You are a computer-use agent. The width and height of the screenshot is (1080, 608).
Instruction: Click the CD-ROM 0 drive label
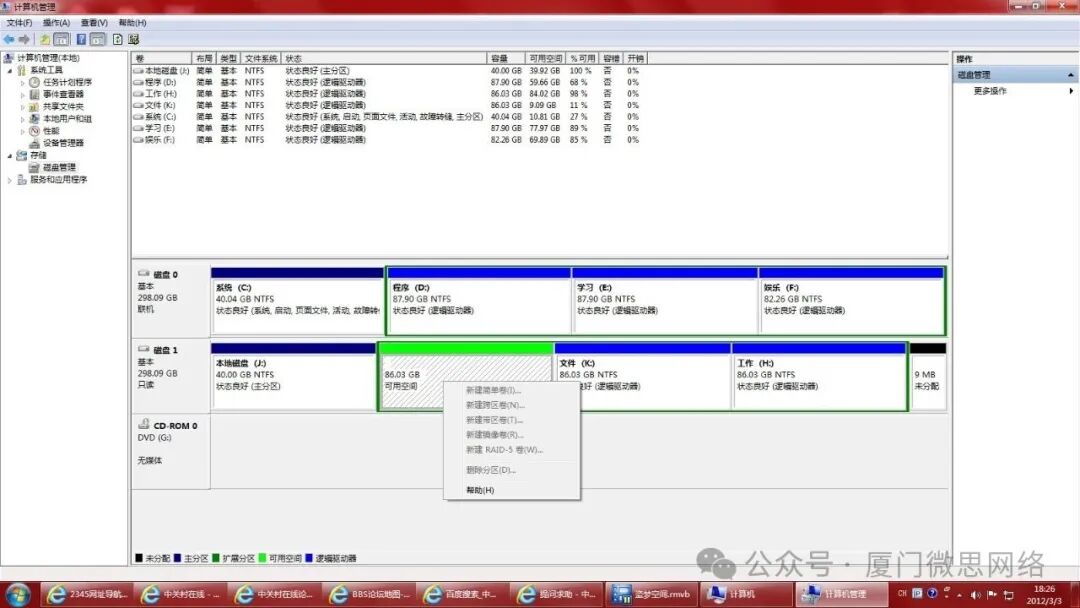[x=175, y=426]
